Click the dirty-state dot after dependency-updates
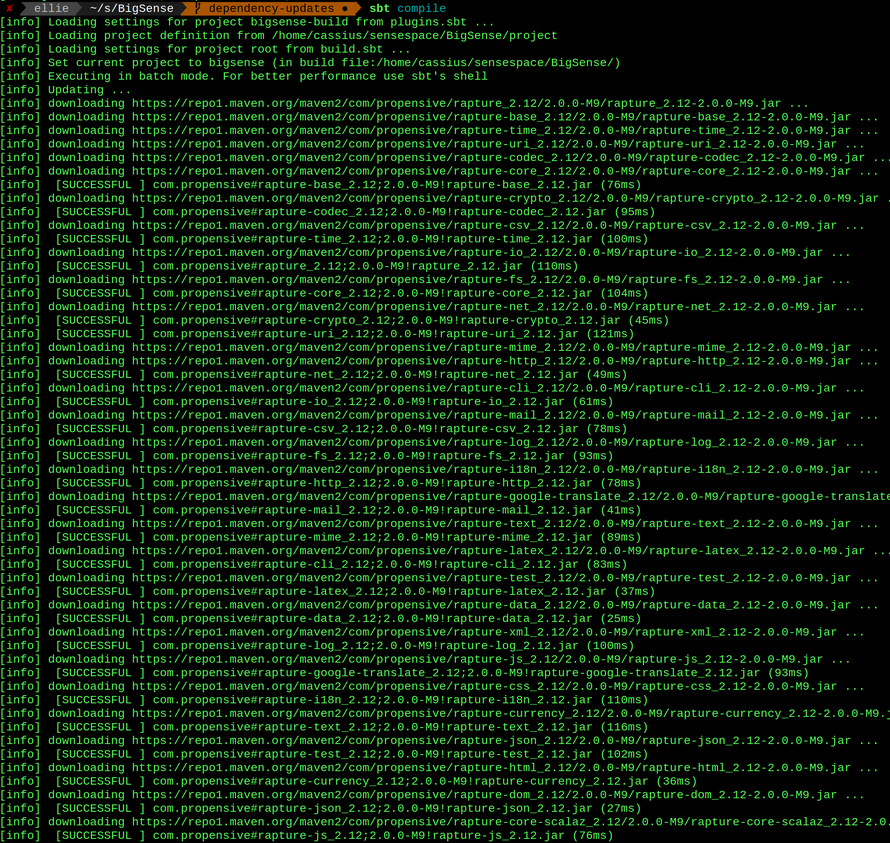This screenshot has width=890, height=843. (345, 8)
